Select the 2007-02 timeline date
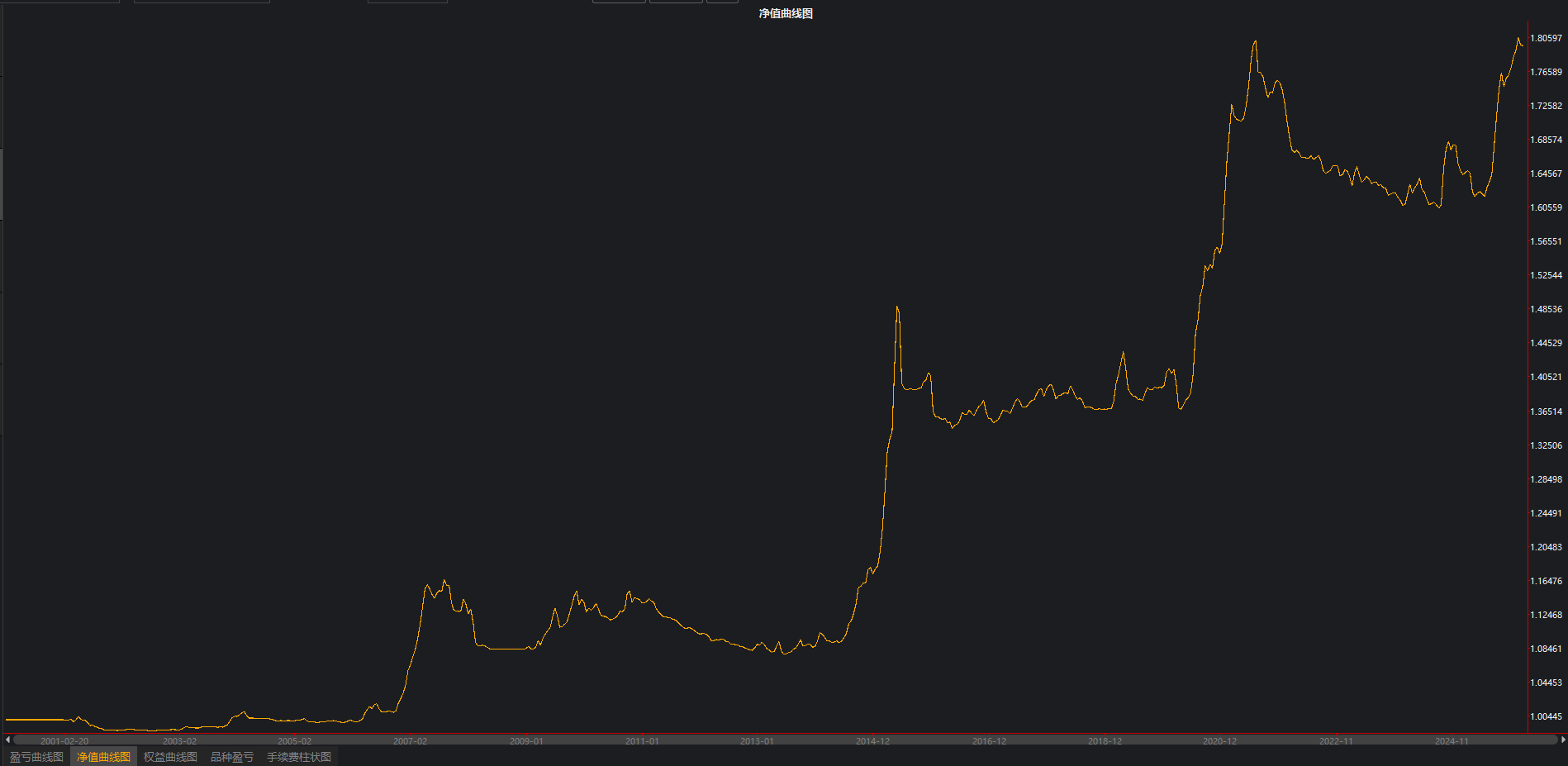Image resolution: width=1568 pixels, height=766 pixels. coord(410,741)
